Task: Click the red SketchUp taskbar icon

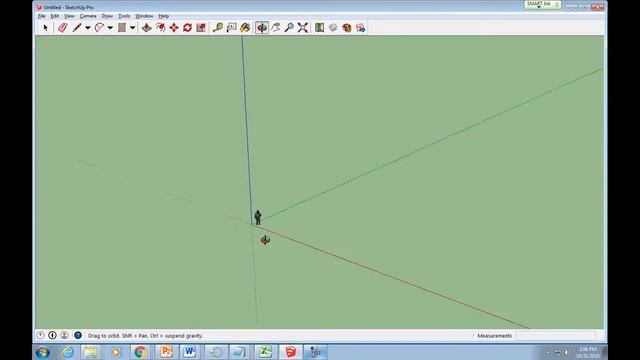Action: coord(290,352)
